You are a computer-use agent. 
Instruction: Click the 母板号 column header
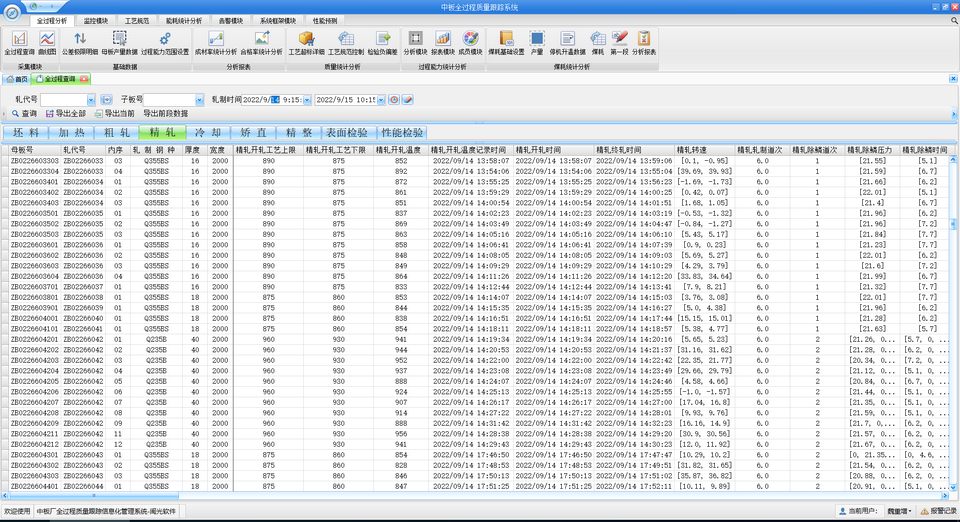[34, 149]
